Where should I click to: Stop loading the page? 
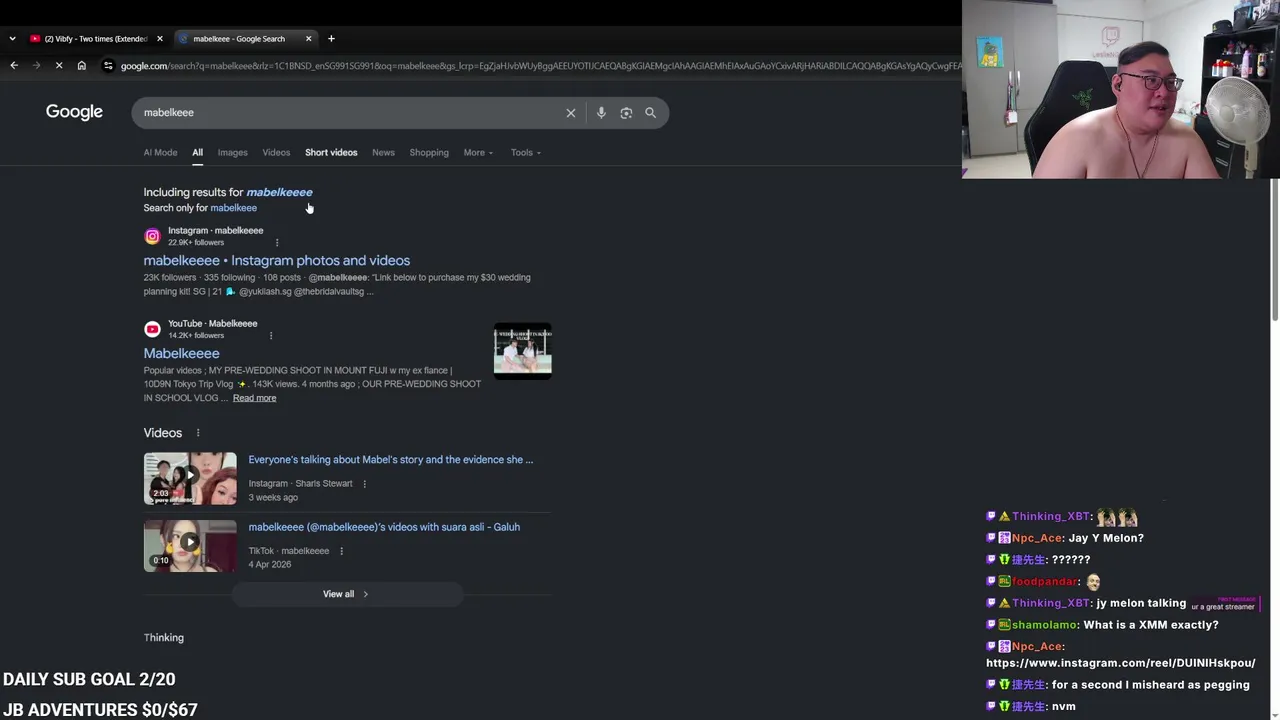click(59, 66)
